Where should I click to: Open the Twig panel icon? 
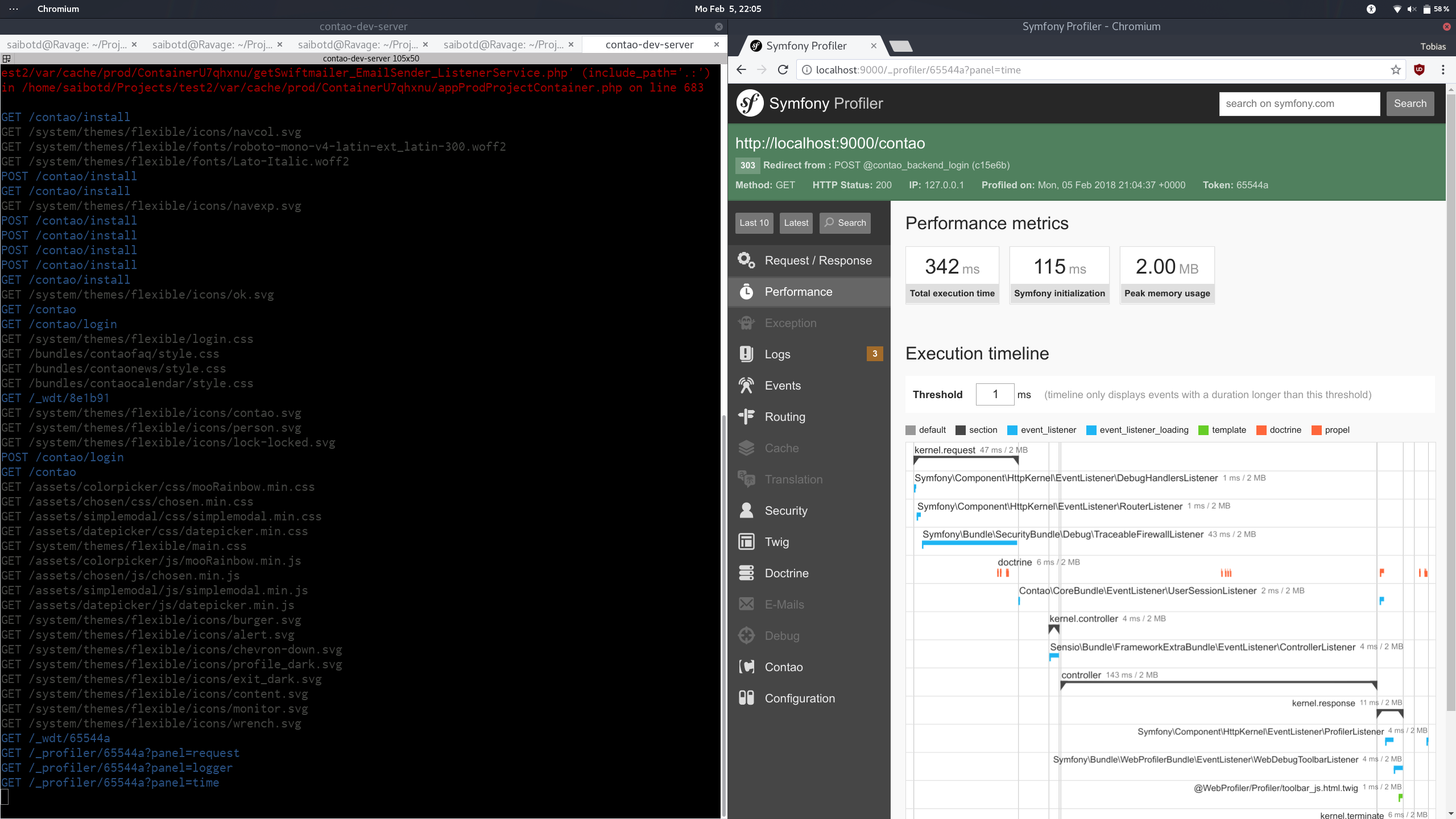(x=746, y=542)
